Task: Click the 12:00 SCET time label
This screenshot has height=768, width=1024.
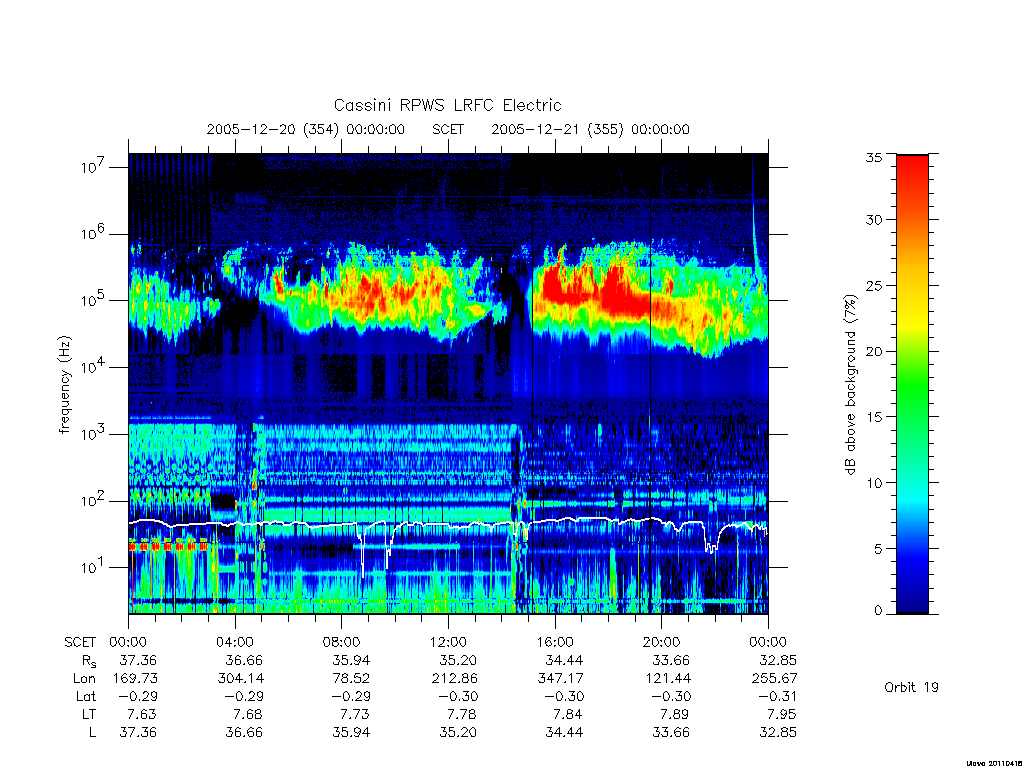Action: 448,642
